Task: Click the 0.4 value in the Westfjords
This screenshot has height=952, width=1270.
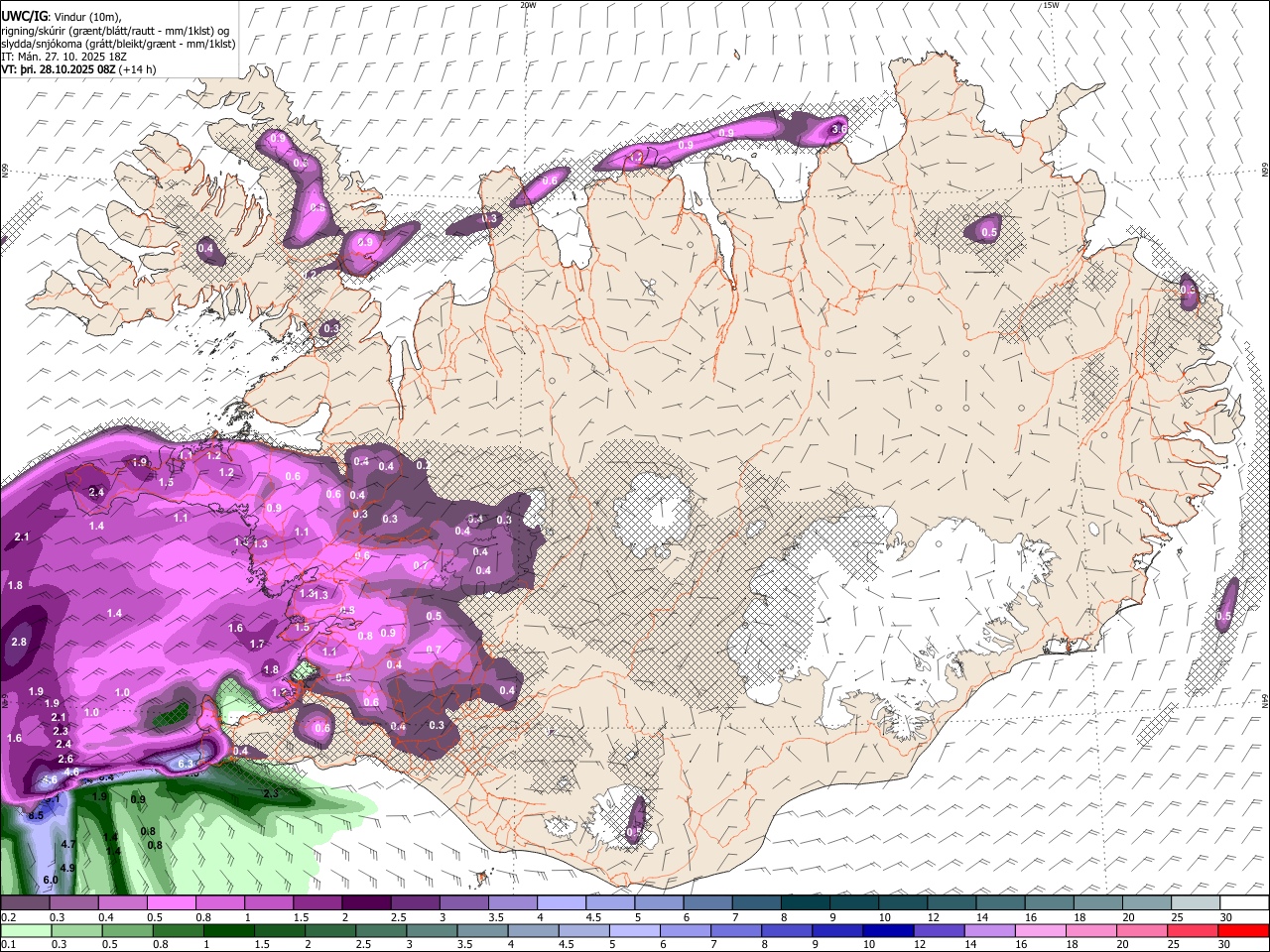Action: click(x=205, y=248)
